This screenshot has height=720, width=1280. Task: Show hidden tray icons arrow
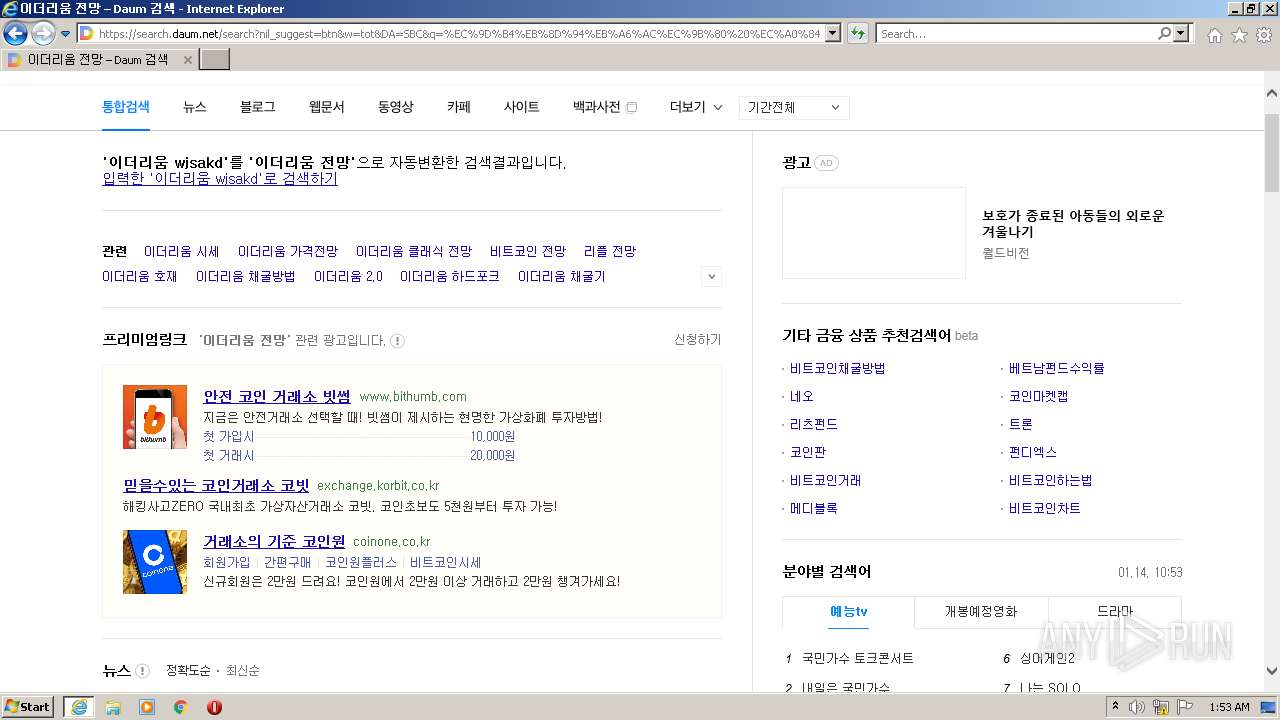coord(1116,707)
